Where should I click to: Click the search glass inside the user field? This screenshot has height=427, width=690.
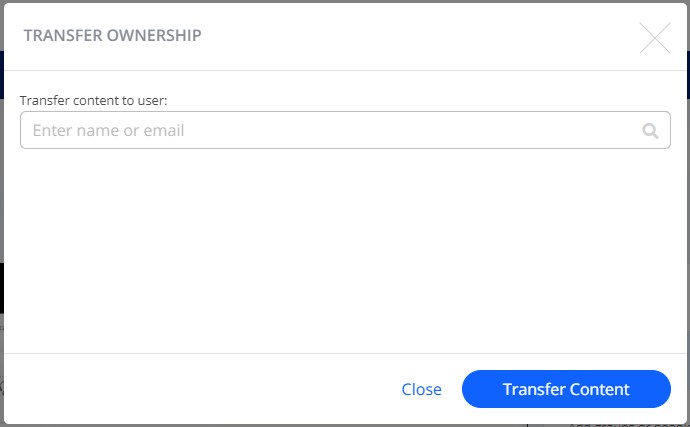pyautogui.click(x=650, y=131)
